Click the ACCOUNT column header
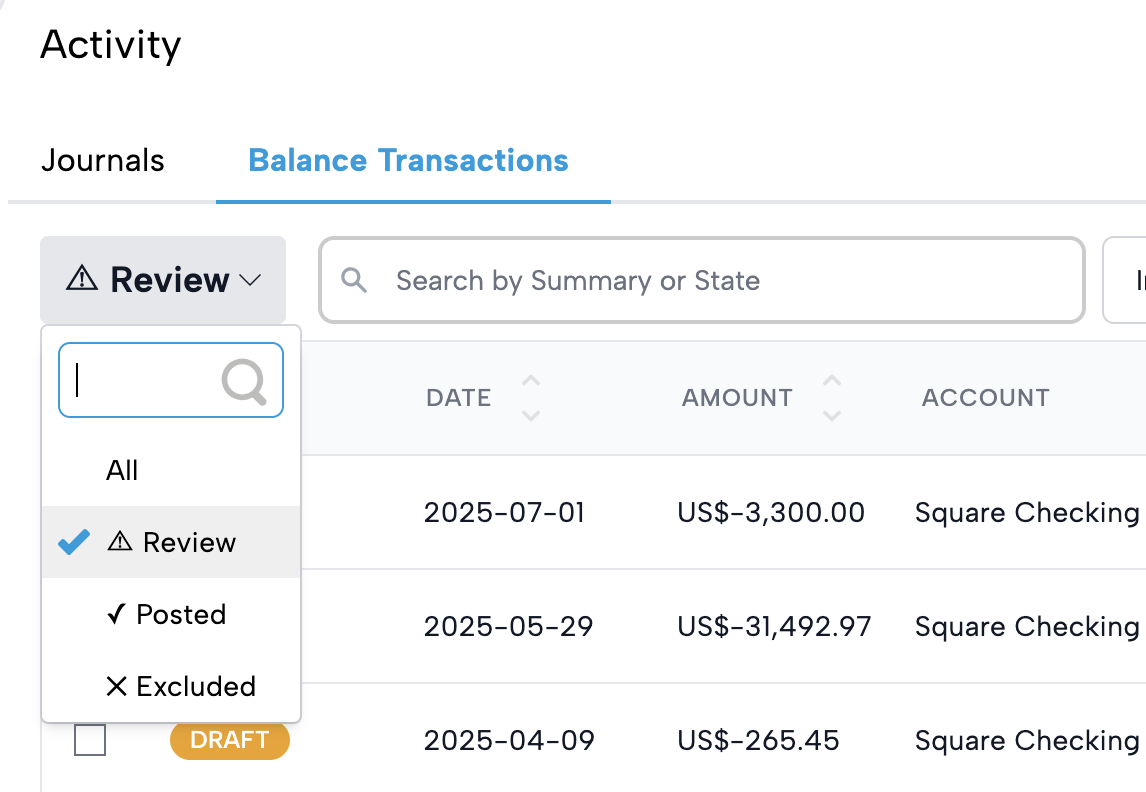 985,398
